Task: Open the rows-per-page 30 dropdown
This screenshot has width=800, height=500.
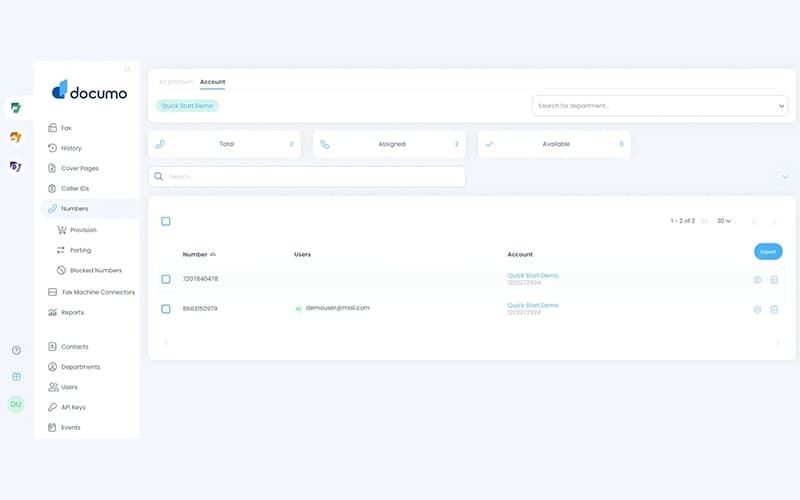Action: tap(723, 221)
